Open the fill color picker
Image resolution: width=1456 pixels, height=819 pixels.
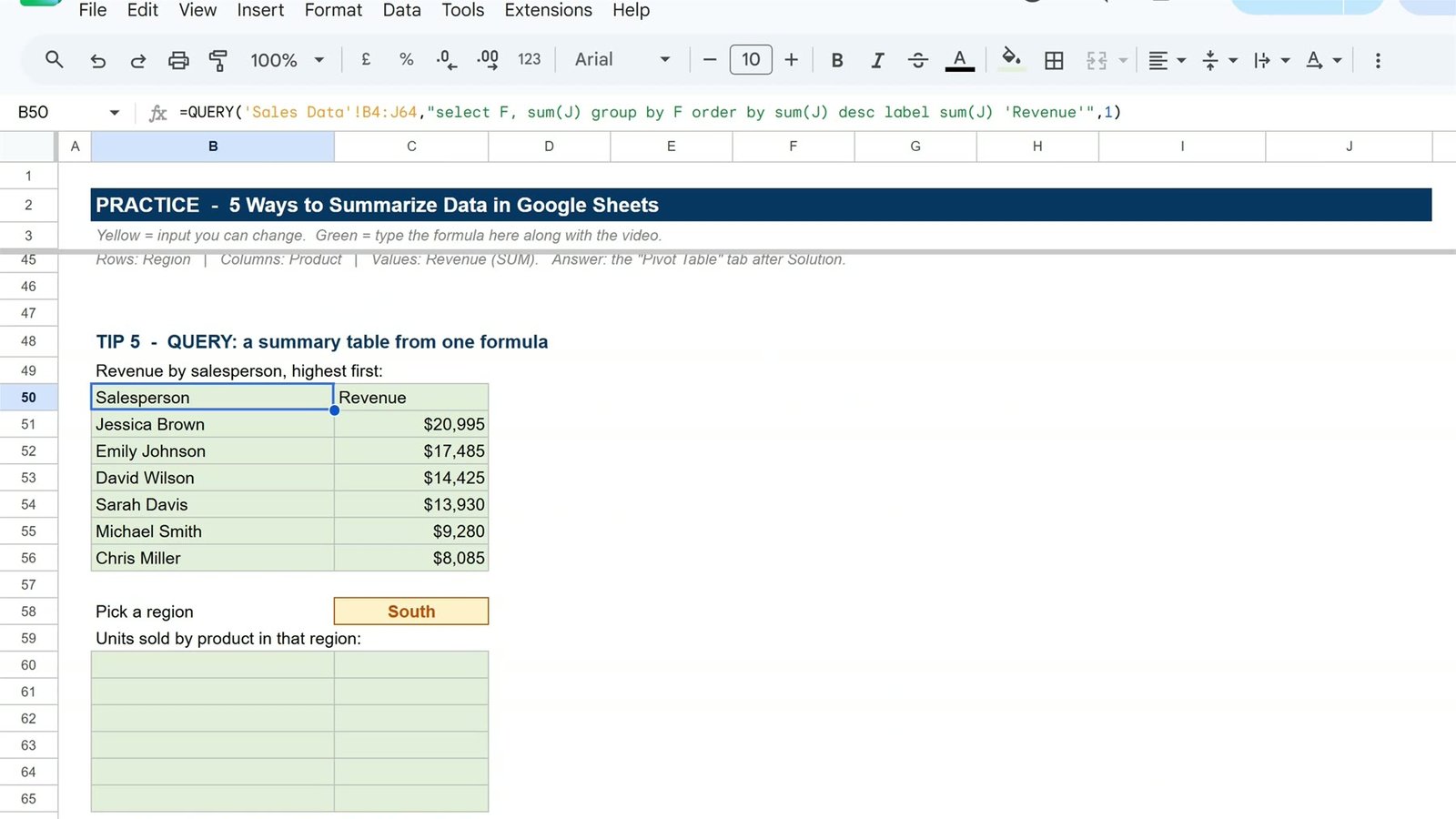1011,59
